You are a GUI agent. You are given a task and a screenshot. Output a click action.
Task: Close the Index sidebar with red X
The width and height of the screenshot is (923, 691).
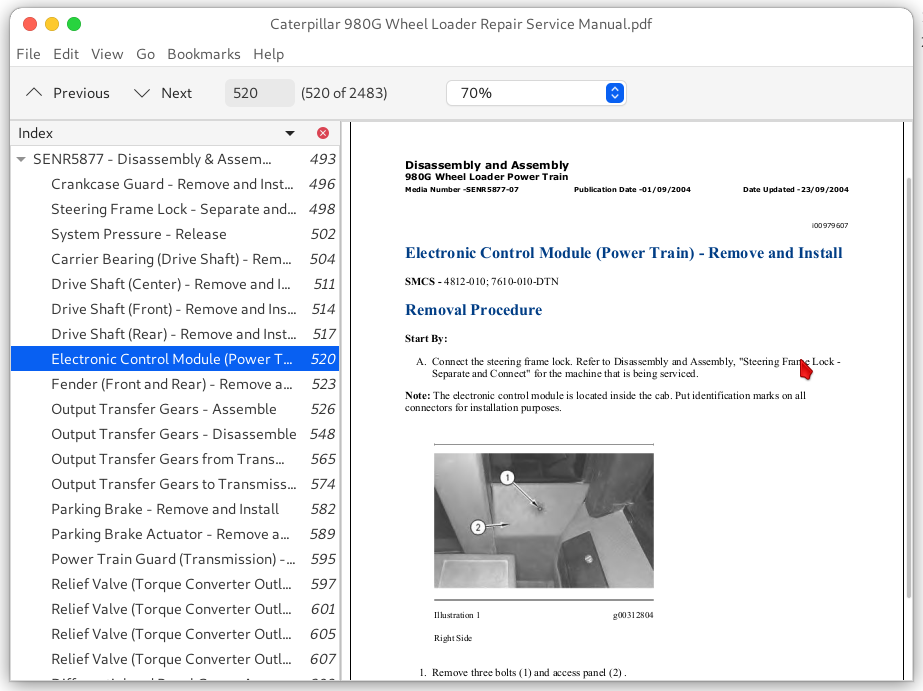coord(322,133)
